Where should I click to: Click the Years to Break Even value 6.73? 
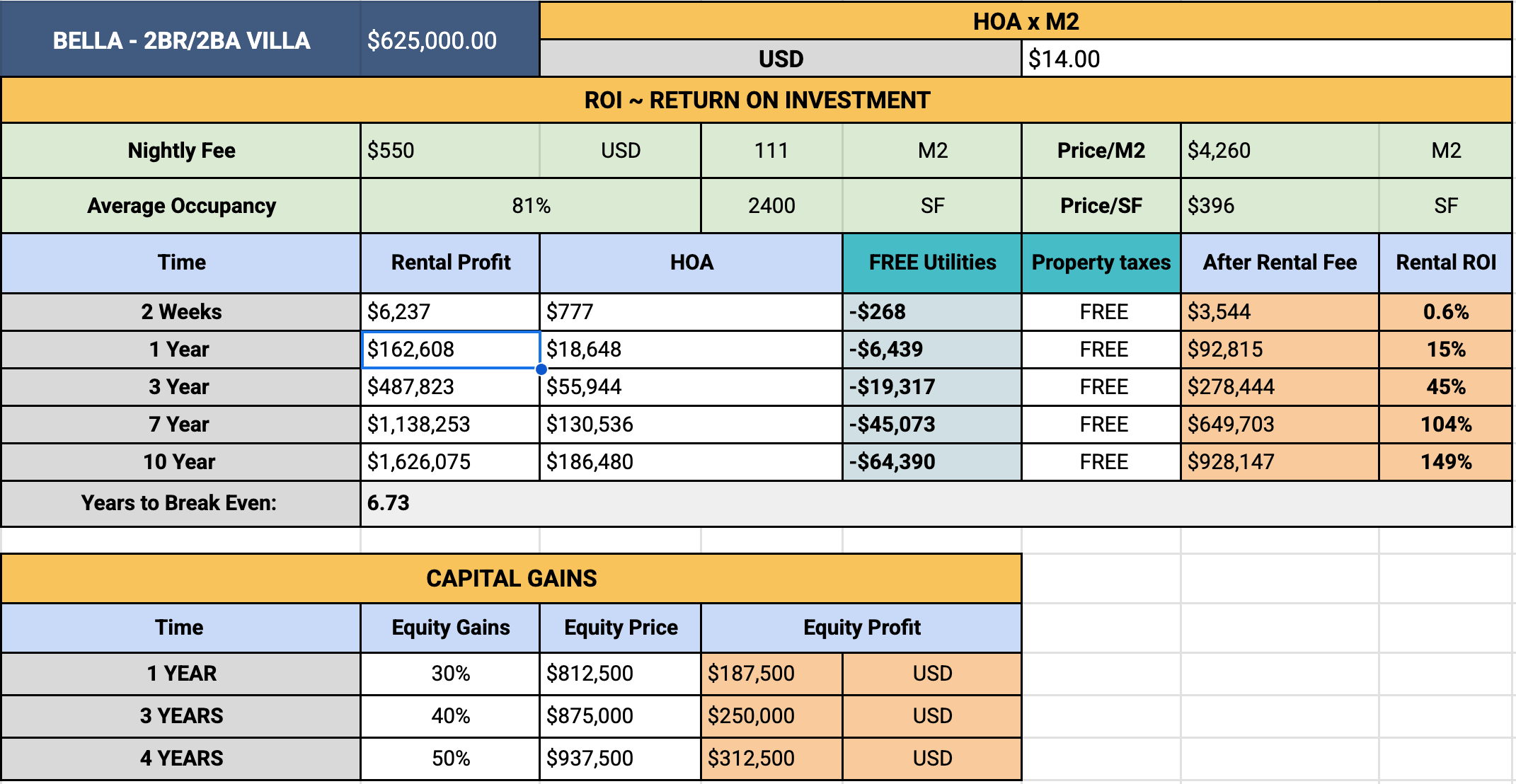934,503
